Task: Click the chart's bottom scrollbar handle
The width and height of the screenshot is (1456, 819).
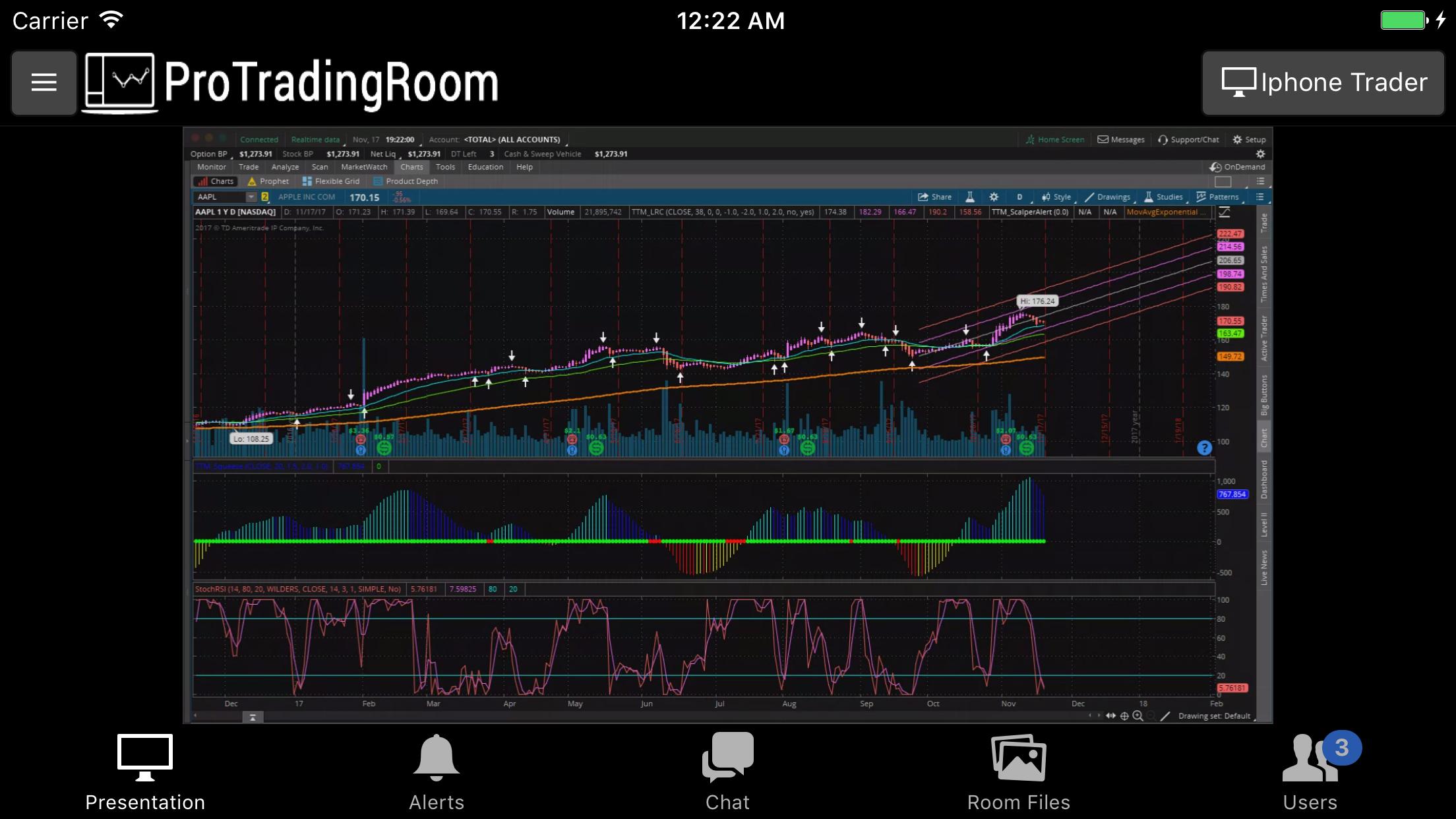Action: (253, 717)
